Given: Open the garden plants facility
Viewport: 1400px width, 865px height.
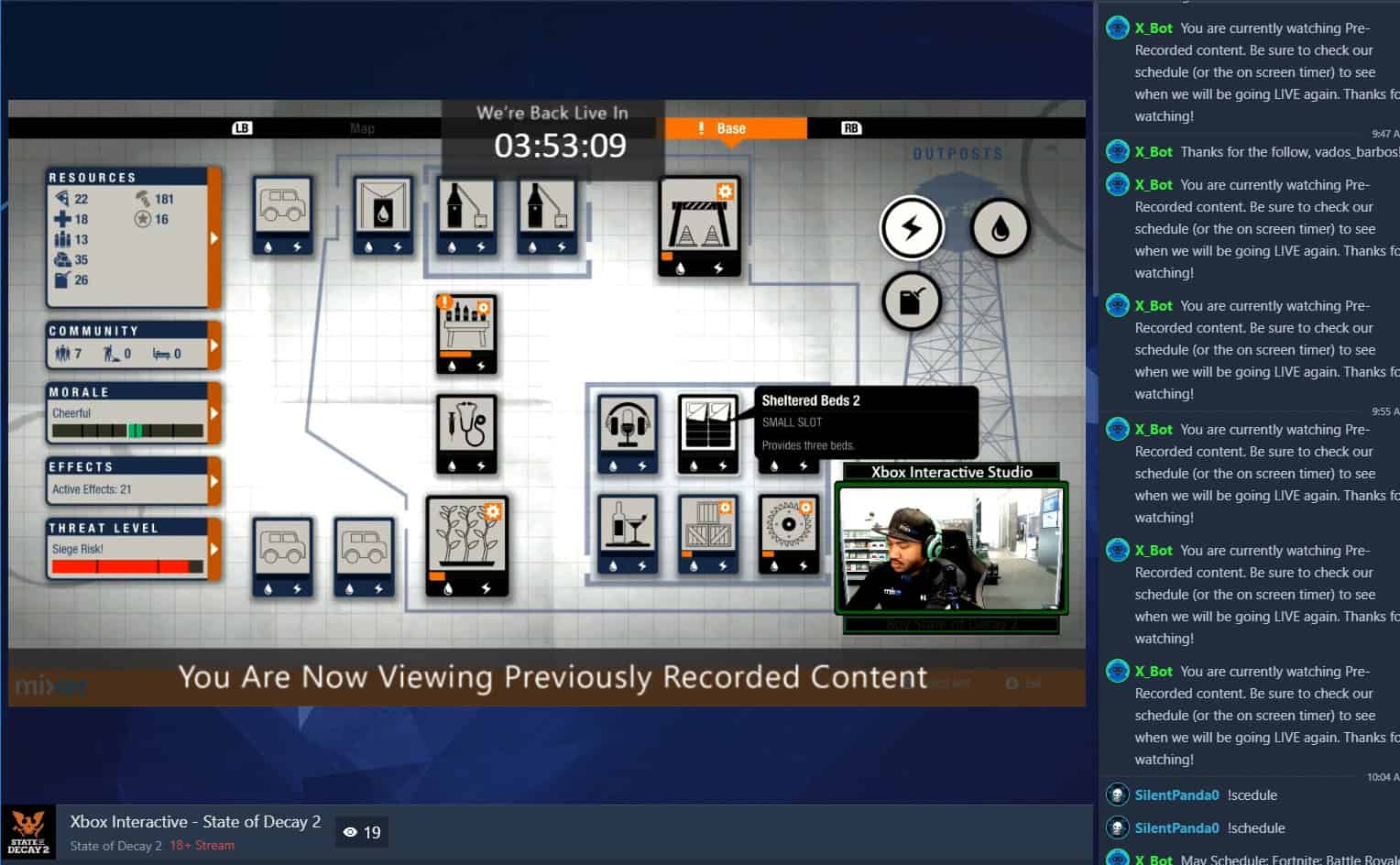Looking at the screenshot, I should 466,549.
